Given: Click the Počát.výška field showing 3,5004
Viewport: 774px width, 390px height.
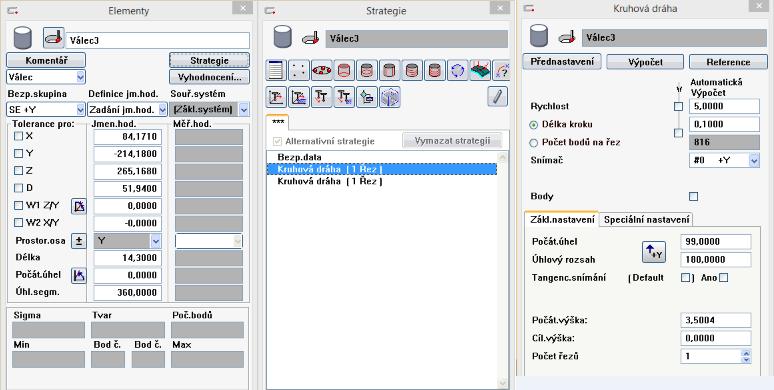Looking at the screenshot, I should pyautogui.click(x=716, y=320).
